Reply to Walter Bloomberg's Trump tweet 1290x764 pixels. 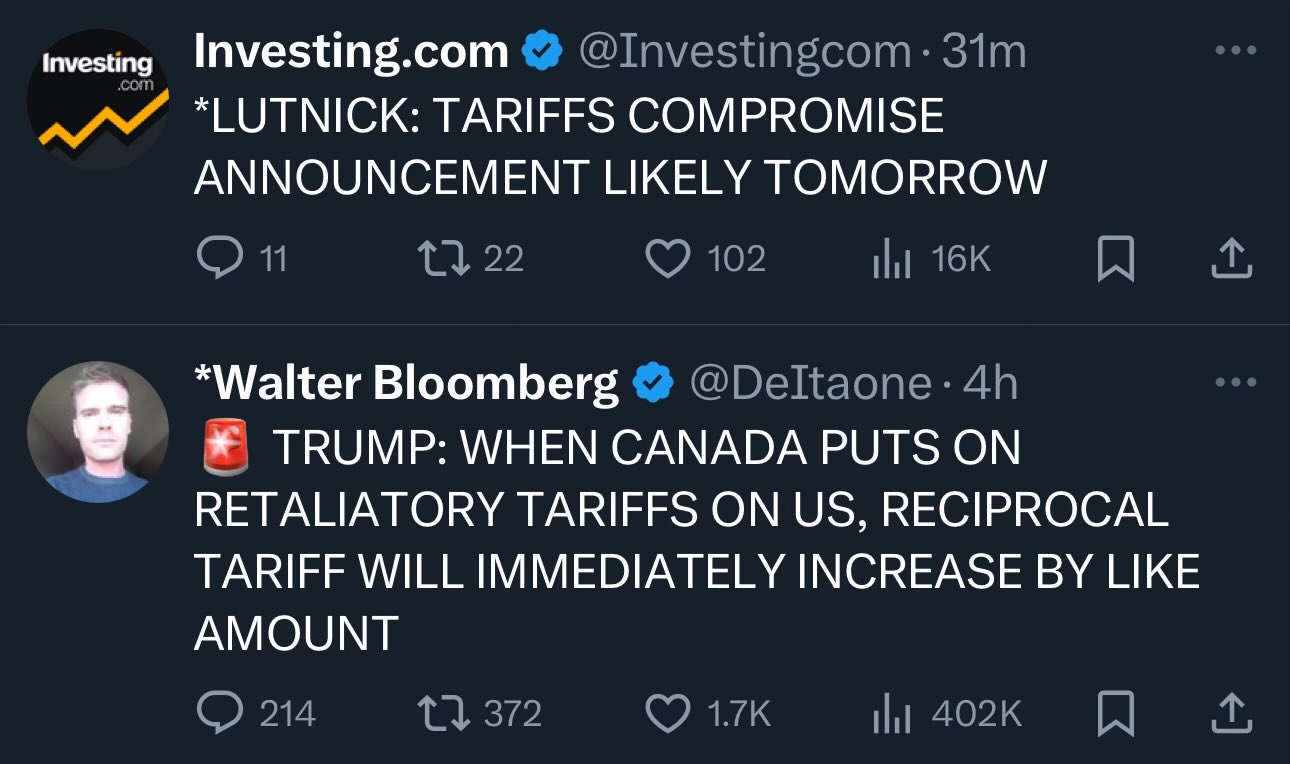coord(256,713)
